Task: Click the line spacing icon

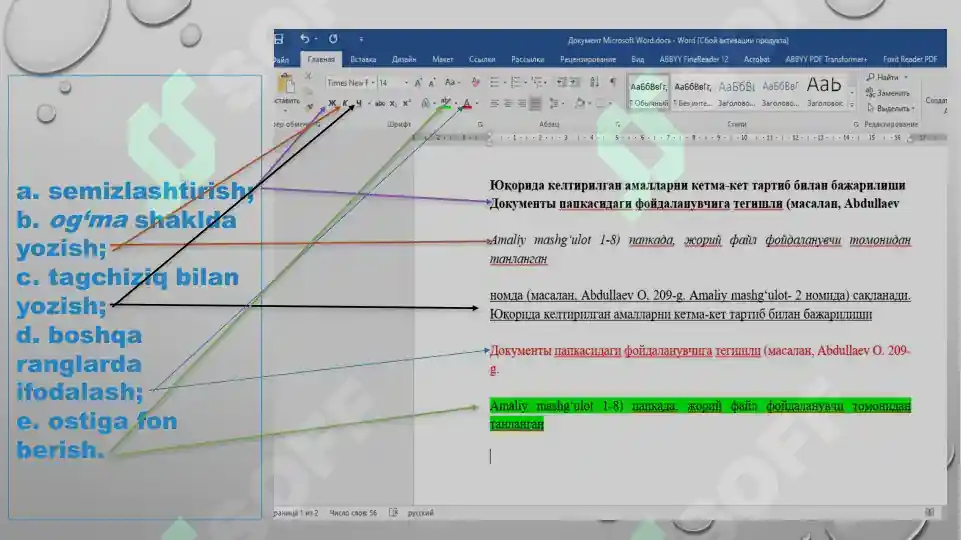Action: pos(553,104)
